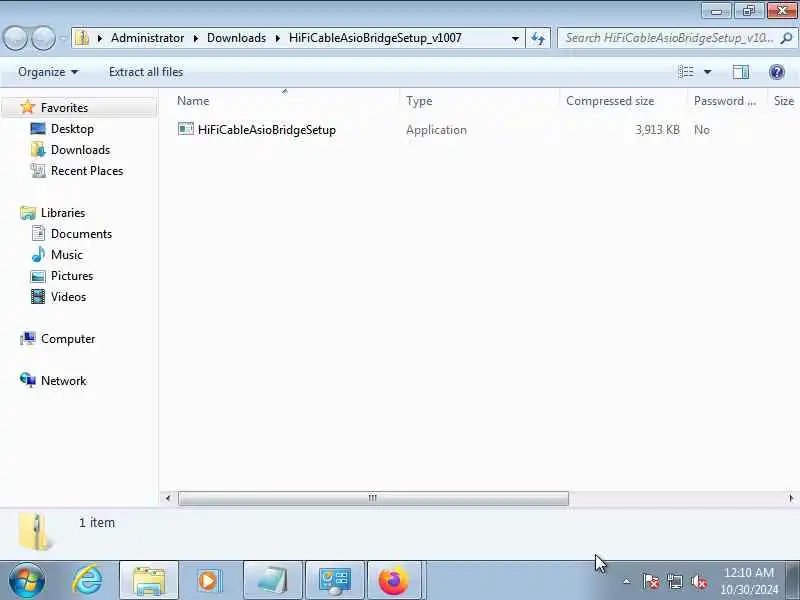
Task: Click the Desktop icon in Favorites
Action: click(38, 129)
